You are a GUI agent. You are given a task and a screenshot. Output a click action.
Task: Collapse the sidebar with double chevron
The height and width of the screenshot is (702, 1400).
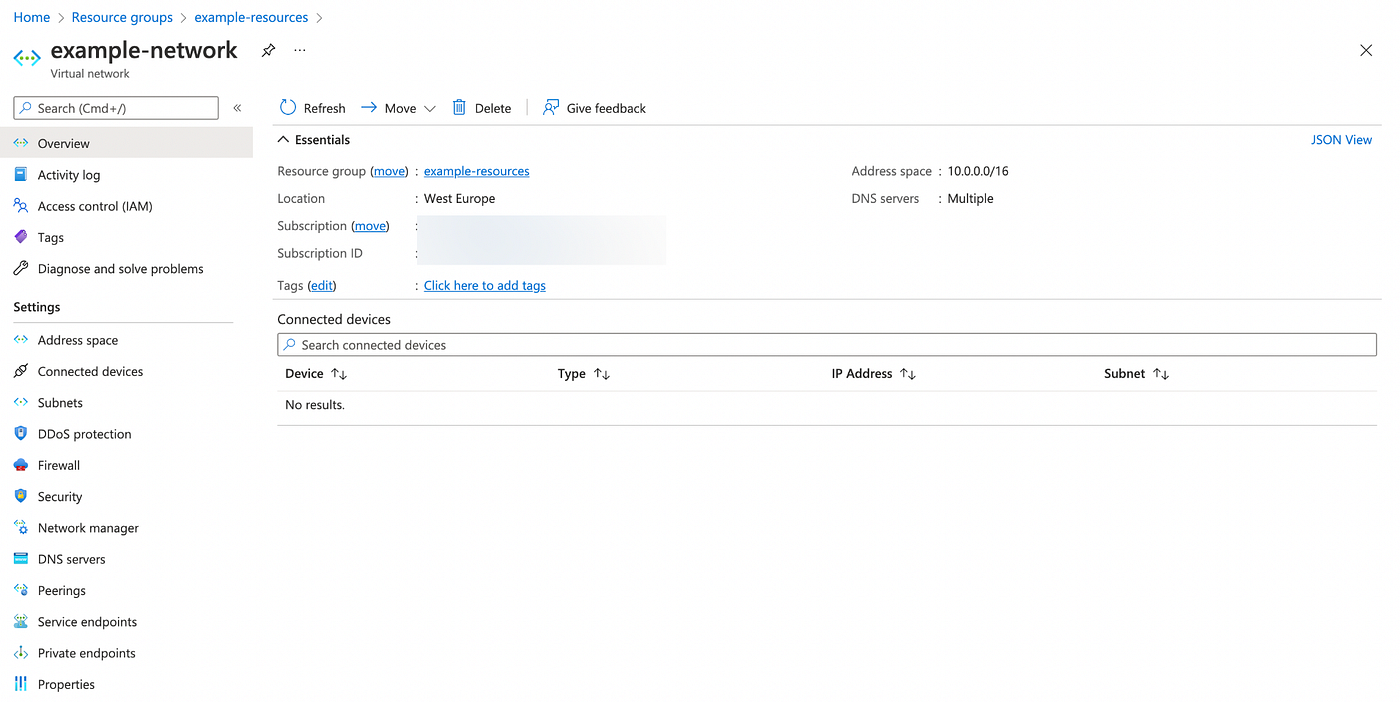pyautogui.click(x=237, y=108)
